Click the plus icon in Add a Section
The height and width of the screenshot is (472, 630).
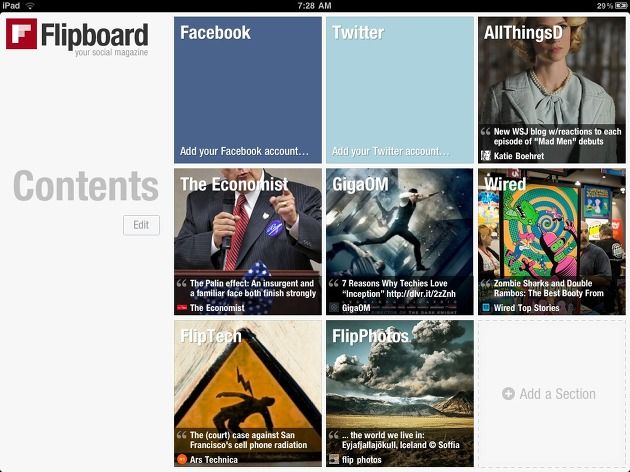click(x=508, y=393)
